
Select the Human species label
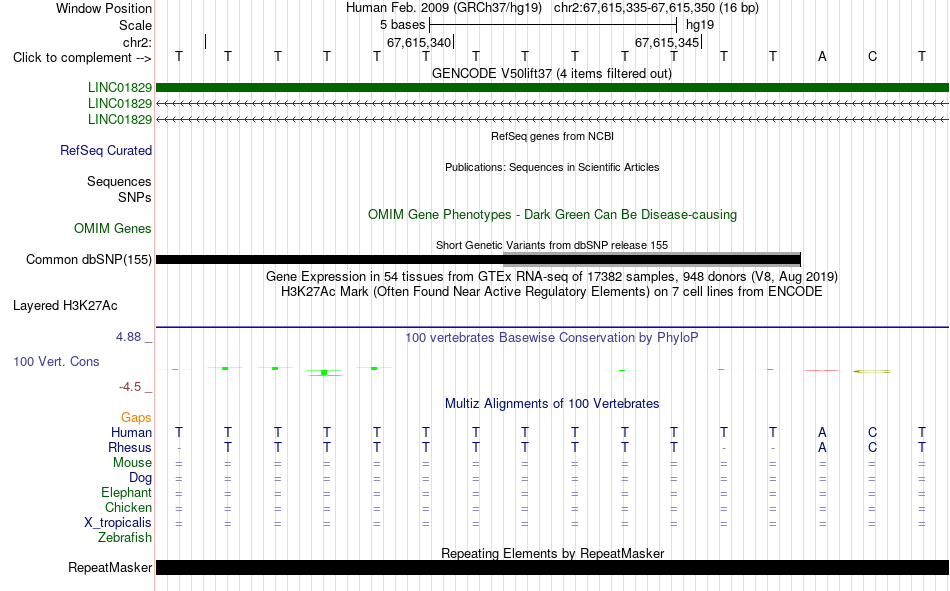tap(131, 432)
